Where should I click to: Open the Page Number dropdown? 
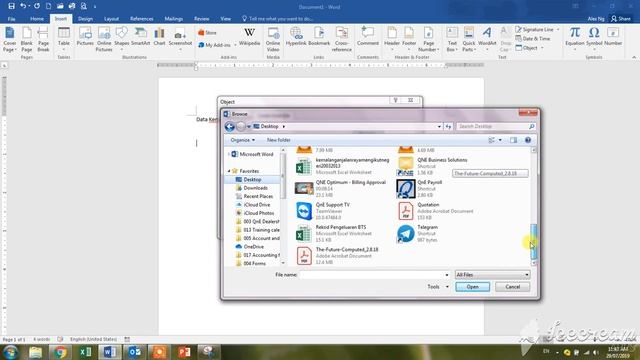point(428,39)
